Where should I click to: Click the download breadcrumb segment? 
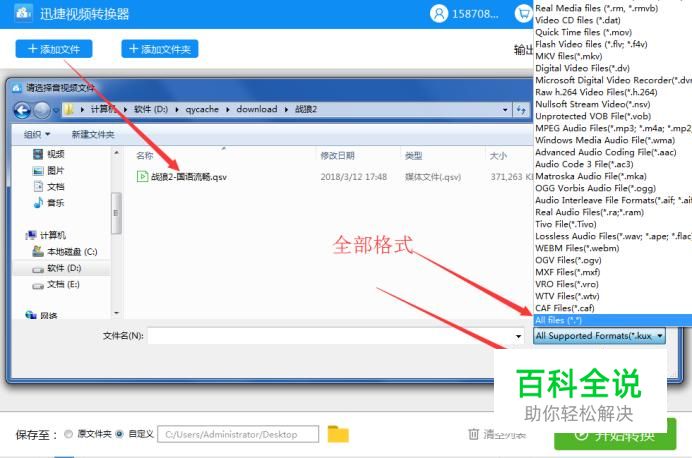(x=257, y=109)
